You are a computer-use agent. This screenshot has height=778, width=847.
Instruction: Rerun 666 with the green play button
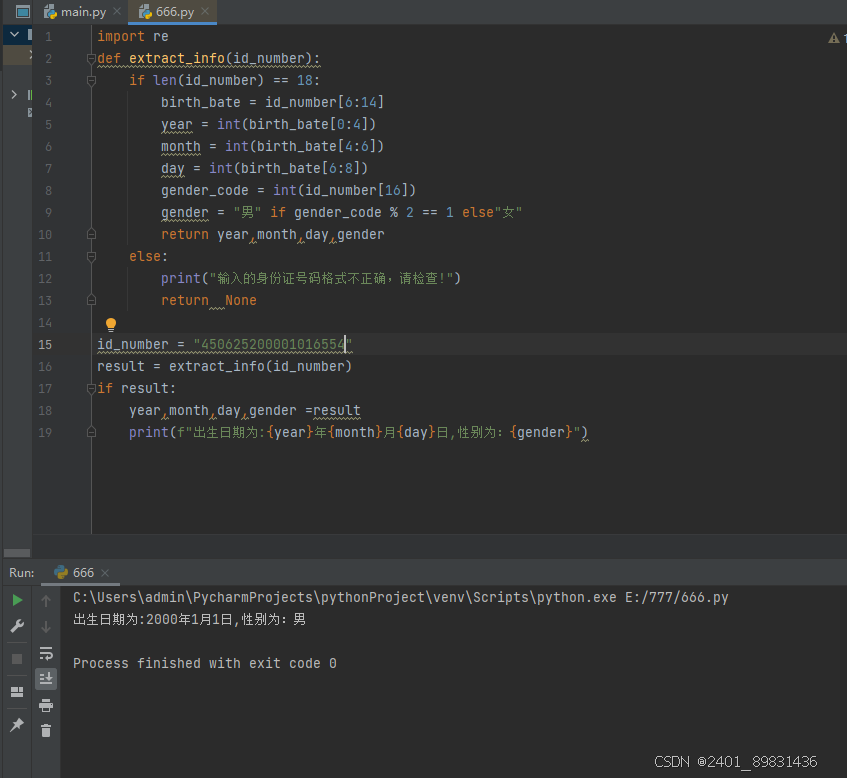tap(17, 600)
